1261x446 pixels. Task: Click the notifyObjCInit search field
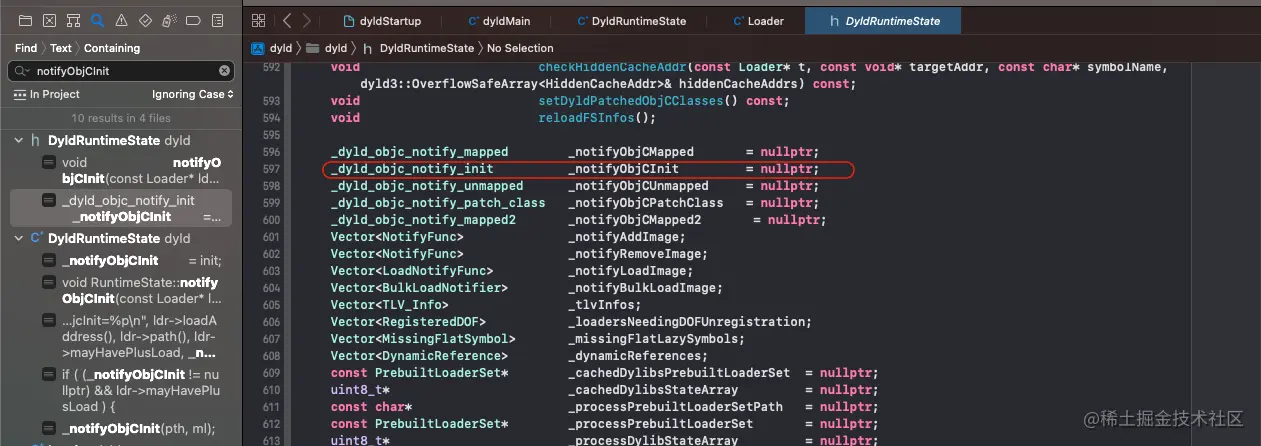point(121,71)
